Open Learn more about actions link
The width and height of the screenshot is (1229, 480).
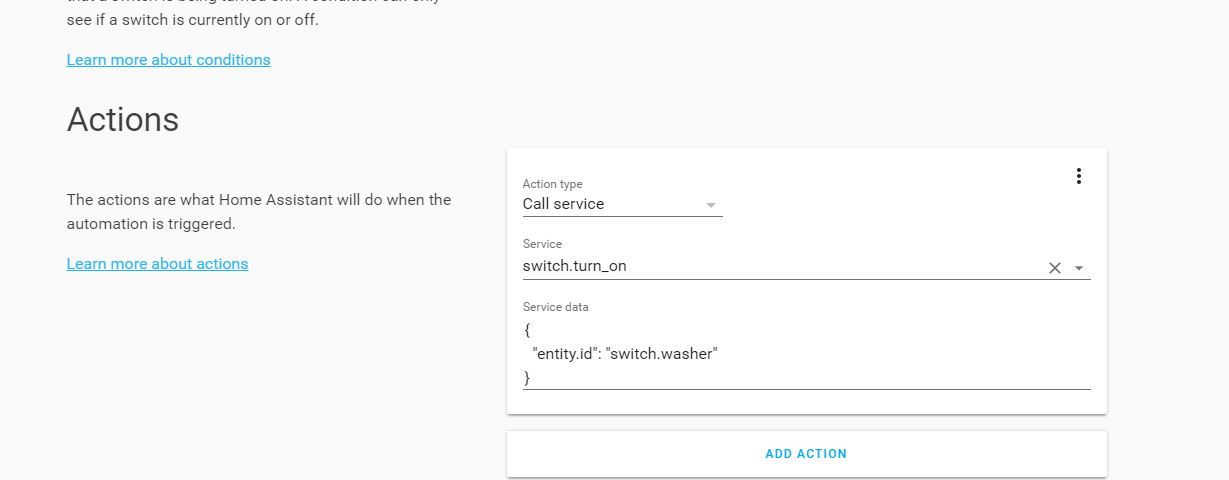[x=157, y=264]
